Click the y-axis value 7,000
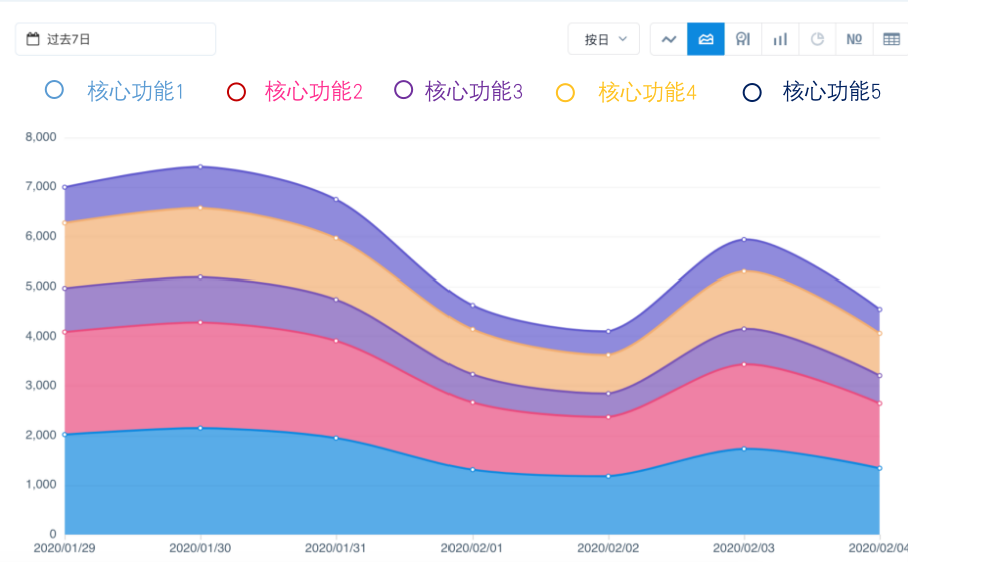The image size is (1006, 564). [x=41, y=186]
